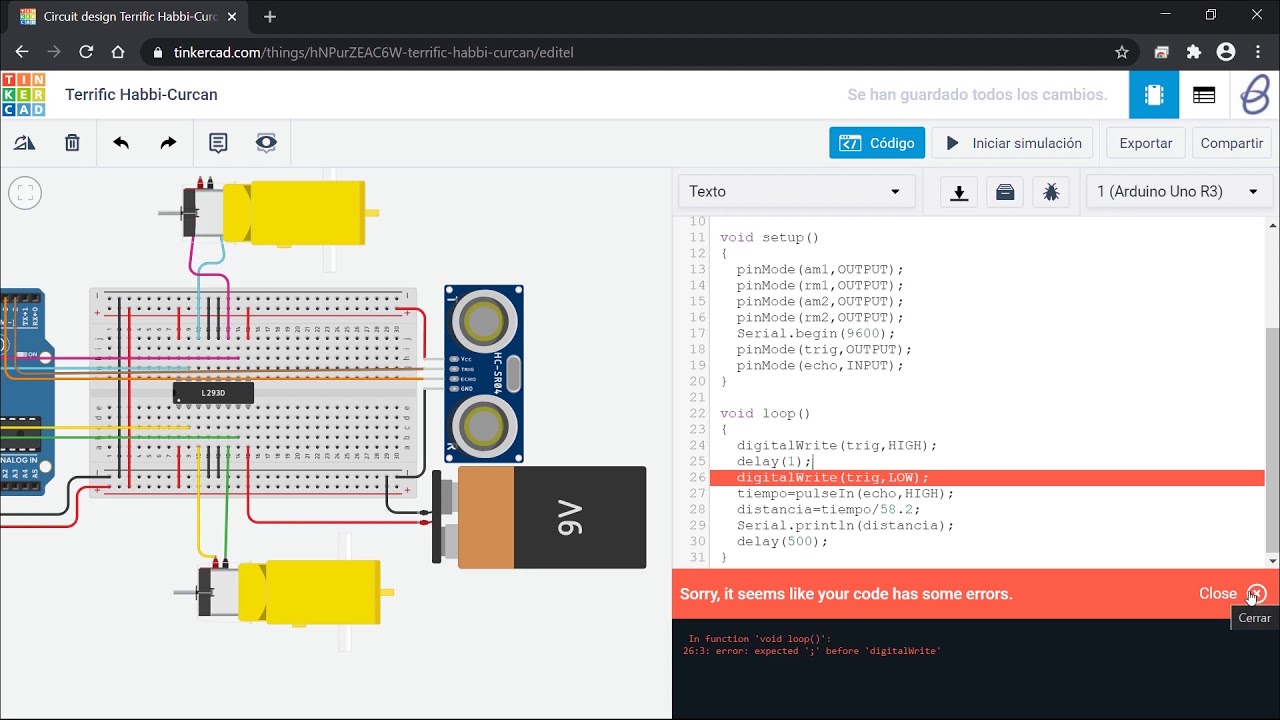This screenshot has height=720, width=1280.
Task: Click the void setup() line
Action: click(769, 238)
